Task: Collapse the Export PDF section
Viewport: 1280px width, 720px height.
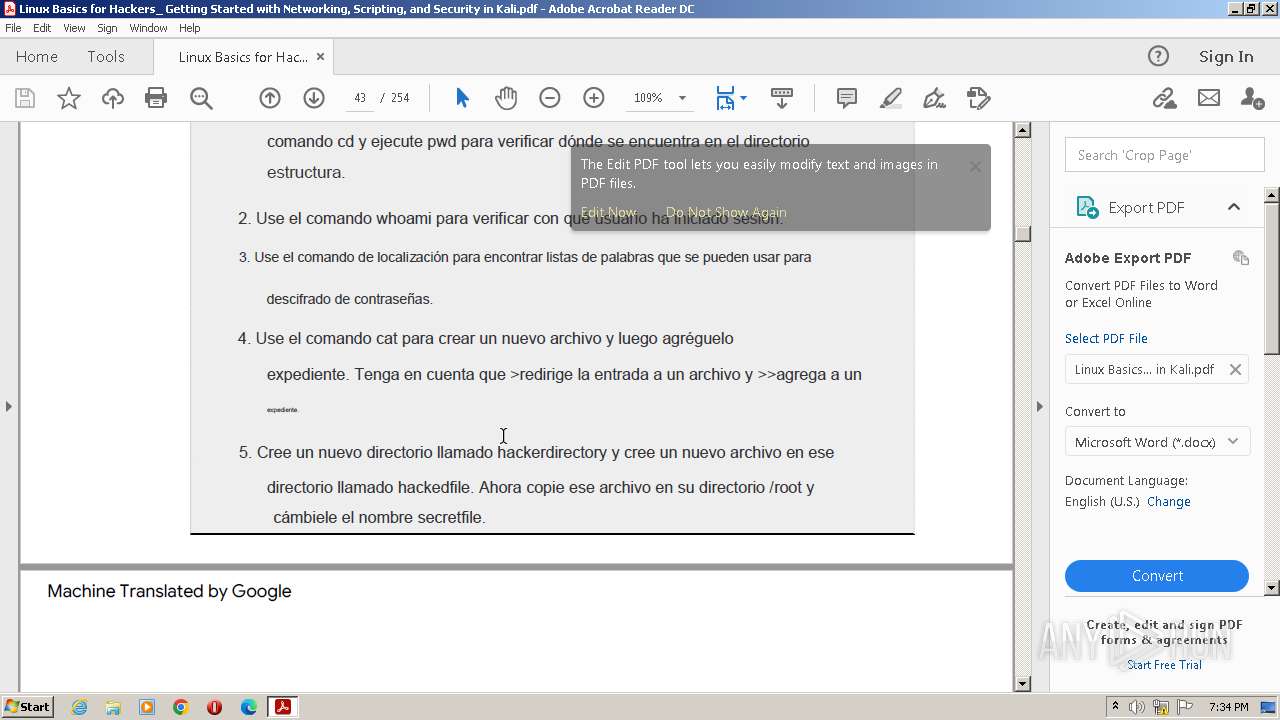Action: pos(1233,207)
